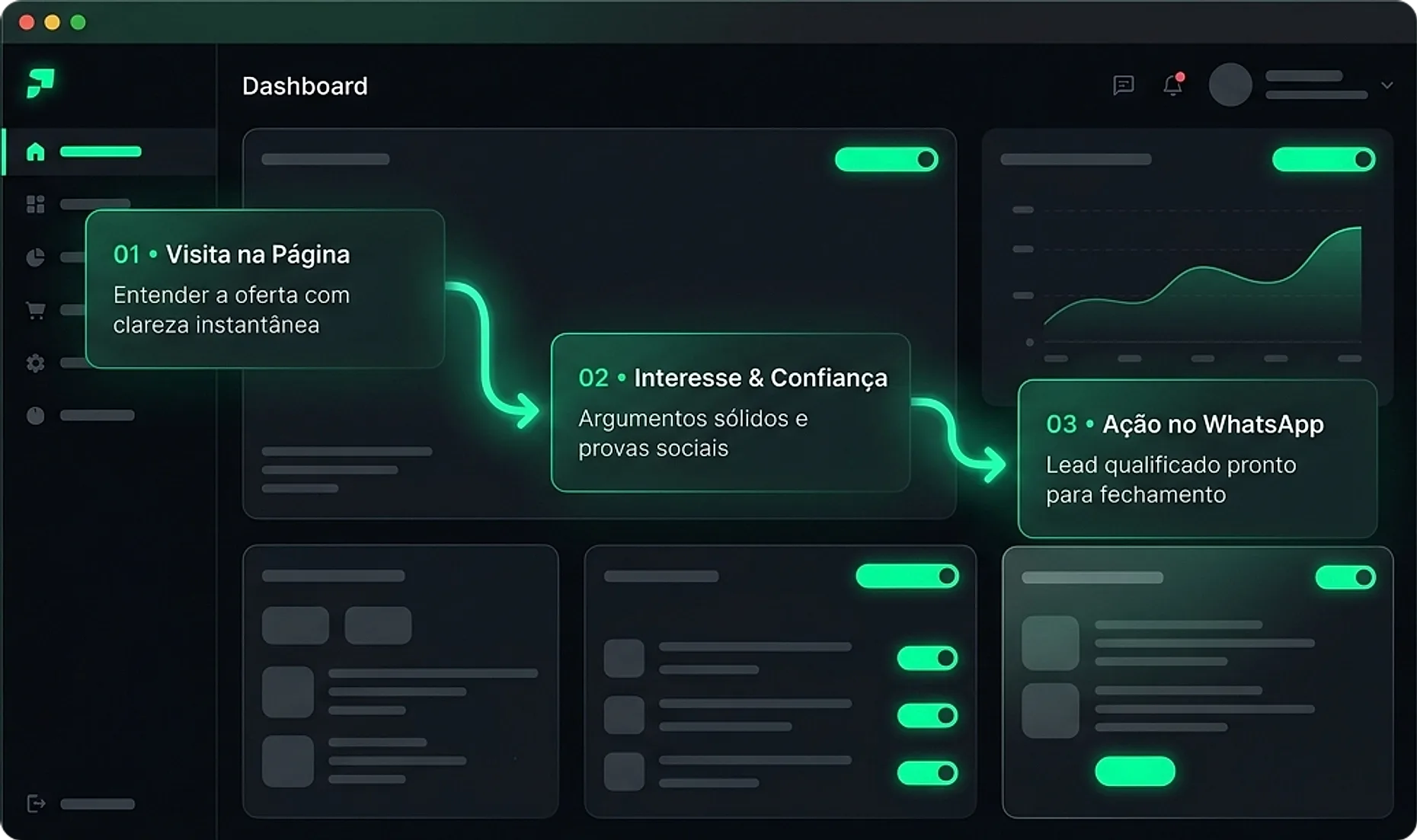Image resolution: width=1417 pixels, height=840 pixels.
Task: Click the first gray chip in the bottom left card
Action: pyautogui.click(x=296, y=625)
